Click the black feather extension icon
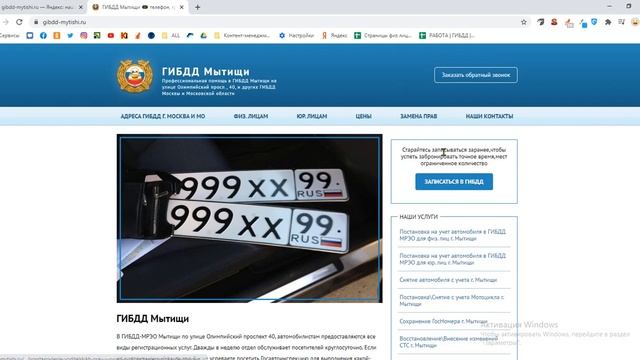The width and height of the screenshot is (640, 360). tap(540, 22)
